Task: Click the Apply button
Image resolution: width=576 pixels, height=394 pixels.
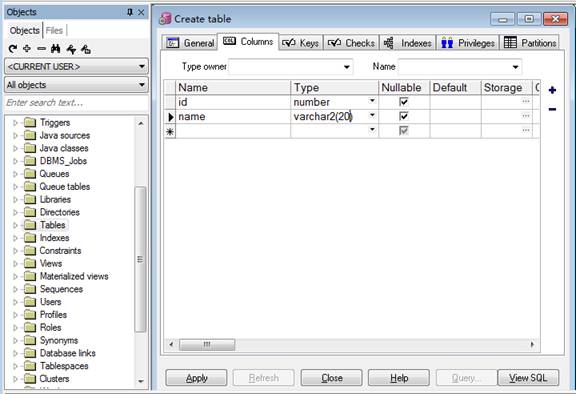Action: click(x=196, y=378)
